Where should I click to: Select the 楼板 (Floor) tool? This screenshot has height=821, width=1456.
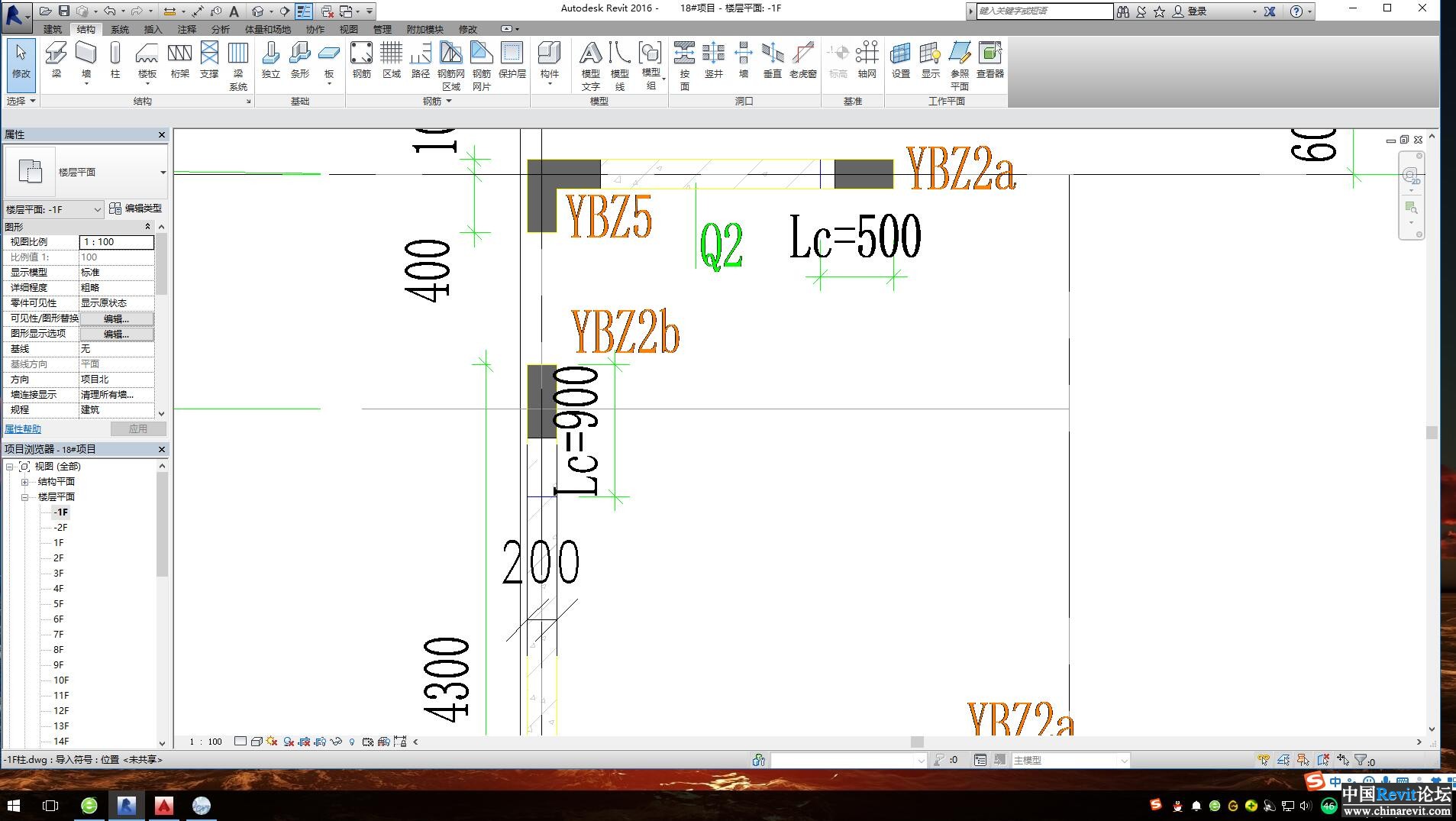[147, 60]
